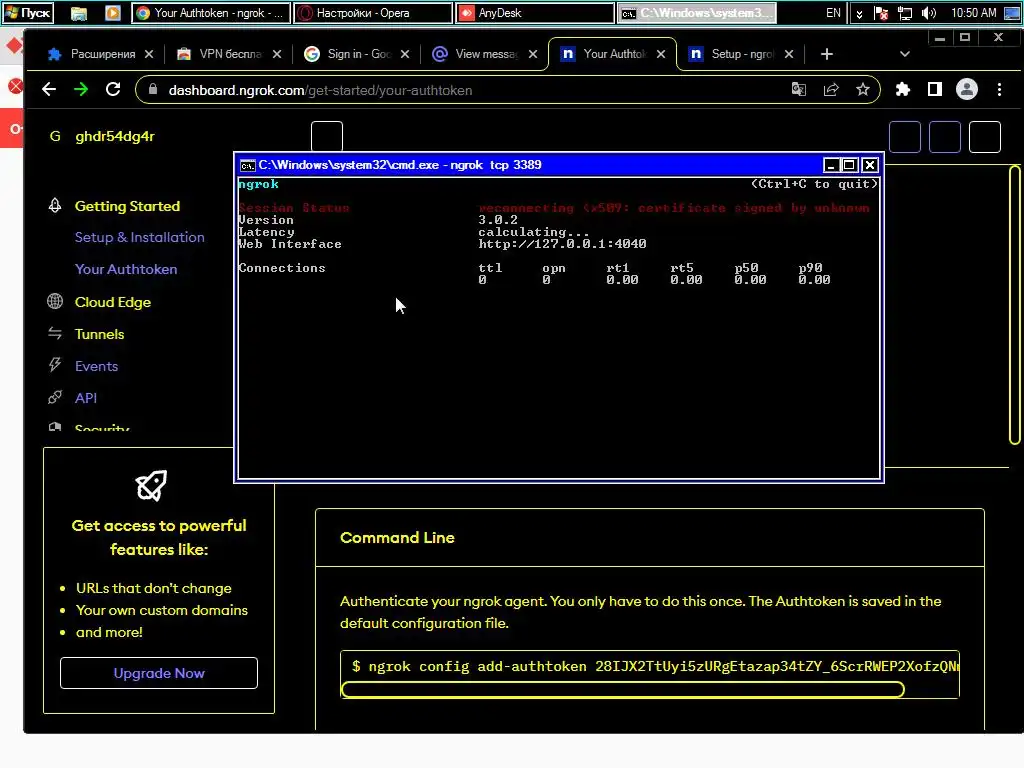Switch to AnyDesk taskbar item

[536, 13]
